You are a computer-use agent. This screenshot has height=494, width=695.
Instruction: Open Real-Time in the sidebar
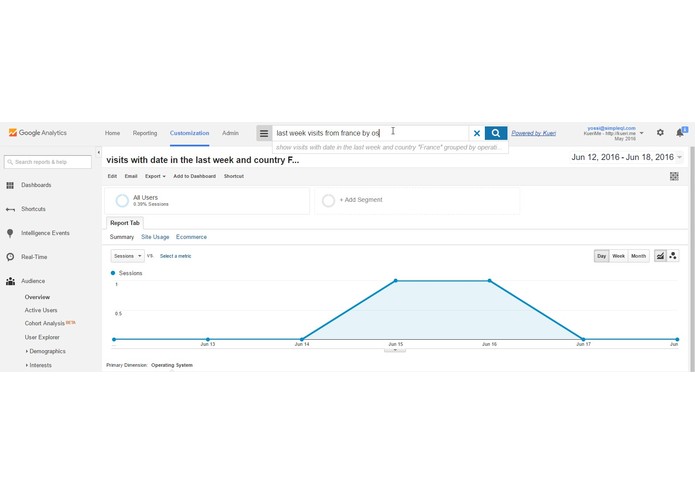[34, 257]
